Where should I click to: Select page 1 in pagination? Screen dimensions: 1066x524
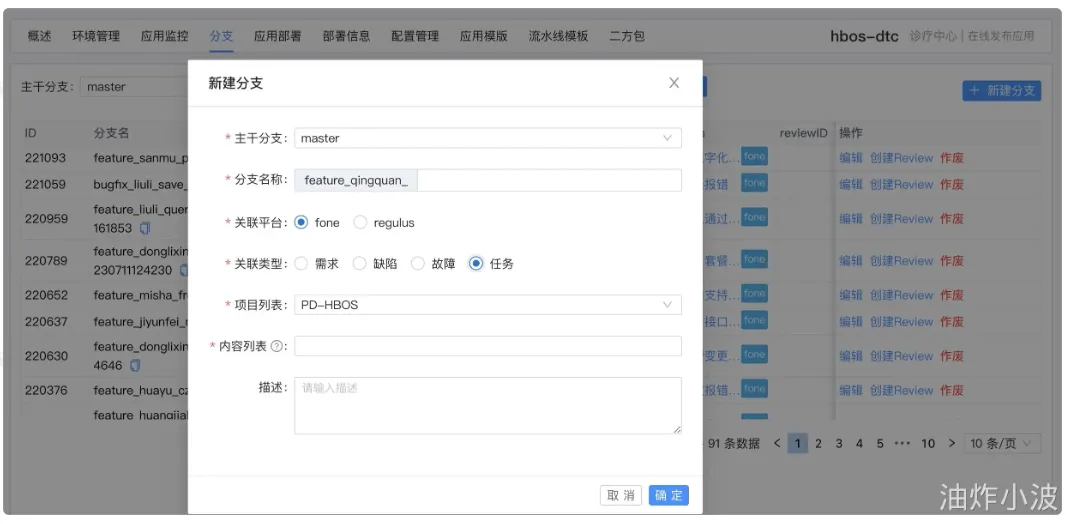click(x=797, y=444)
